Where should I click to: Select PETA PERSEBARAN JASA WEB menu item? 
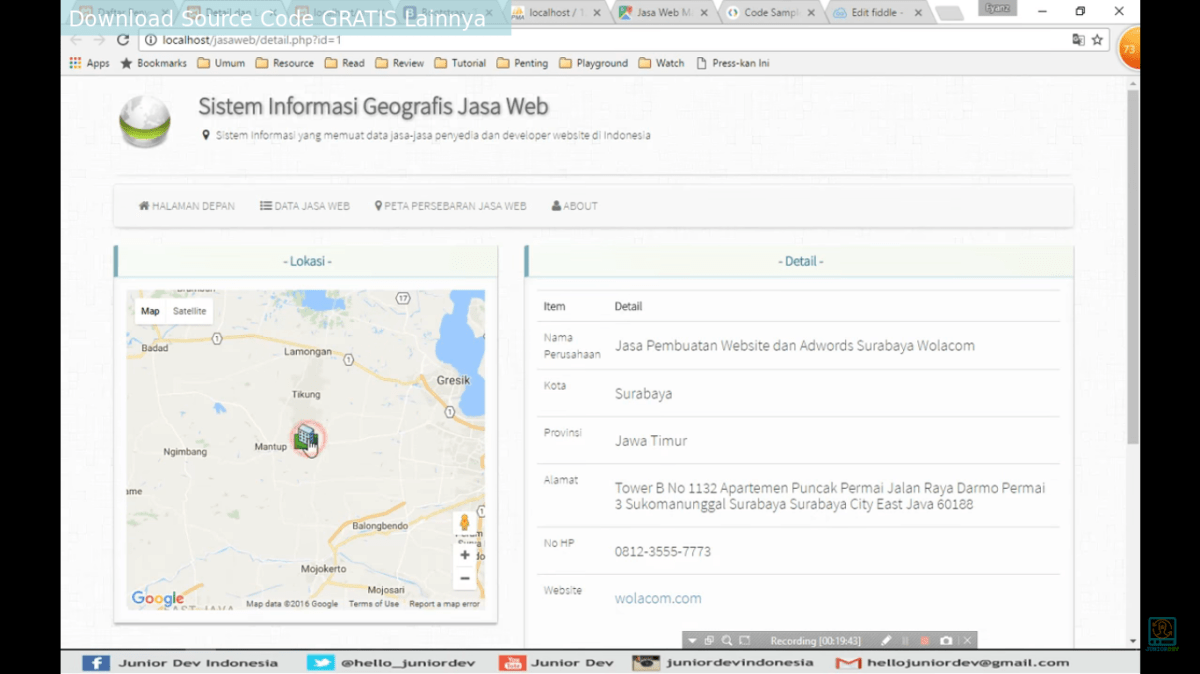click(450, 205)
